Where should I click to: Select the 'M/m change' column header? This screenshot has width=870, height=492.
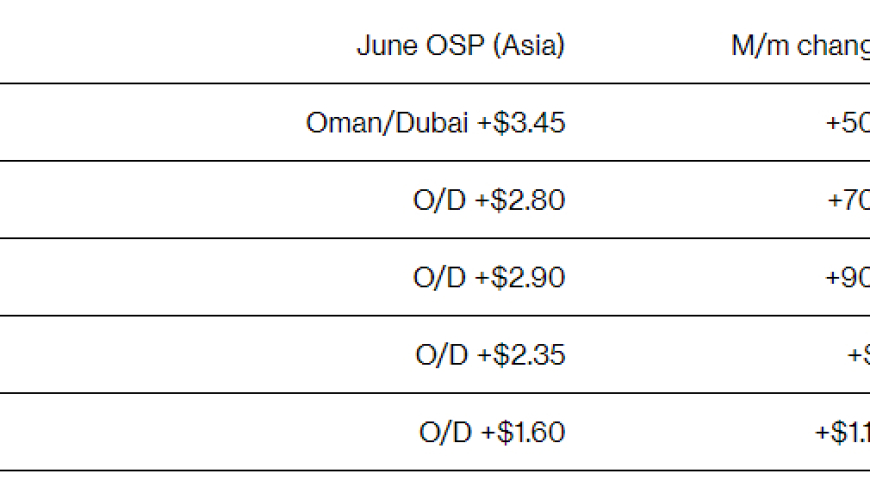coord(801,46)
